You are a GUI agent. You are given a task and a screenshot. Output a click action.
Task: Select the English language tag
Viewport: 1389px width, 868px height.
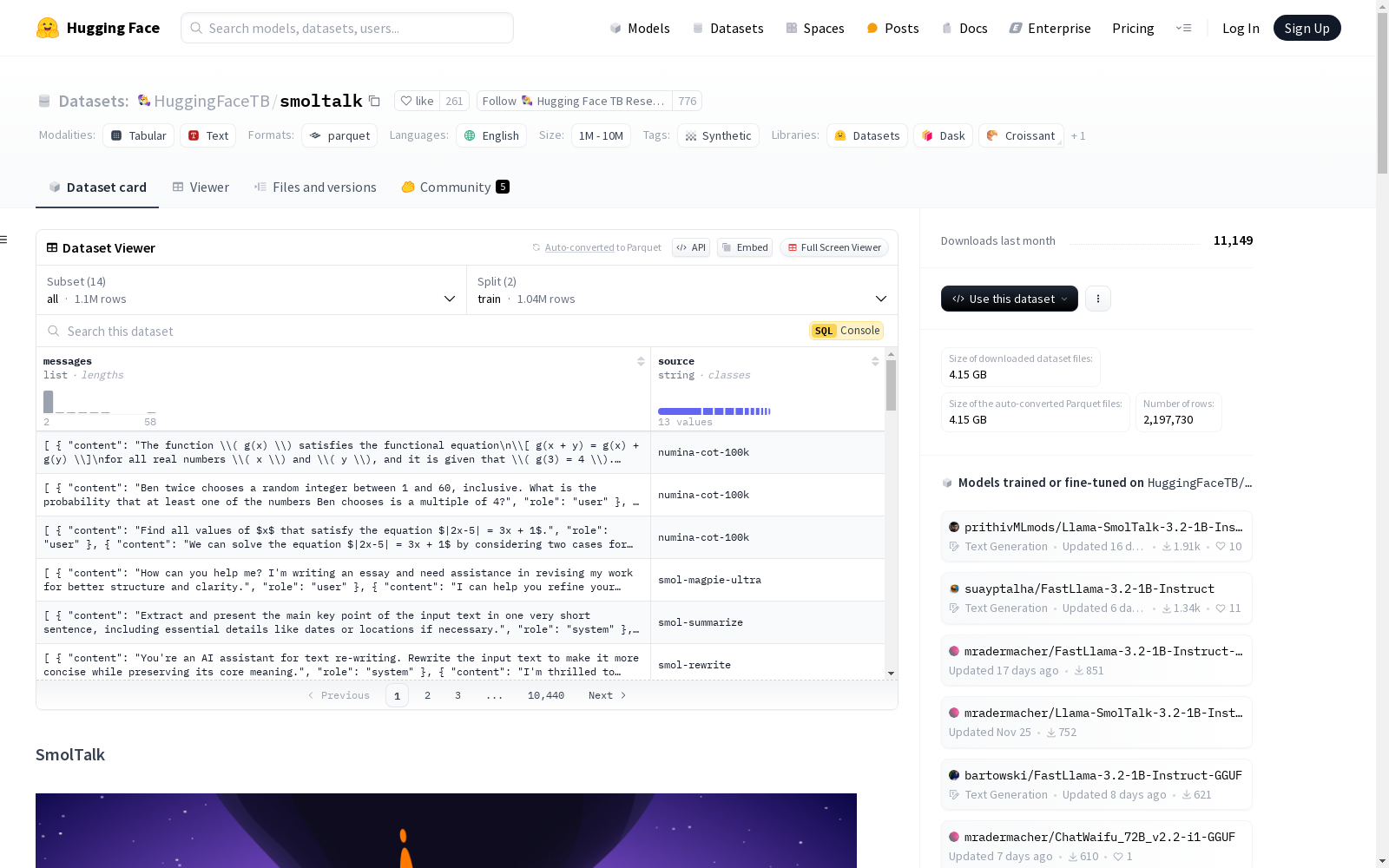[491, 135]
